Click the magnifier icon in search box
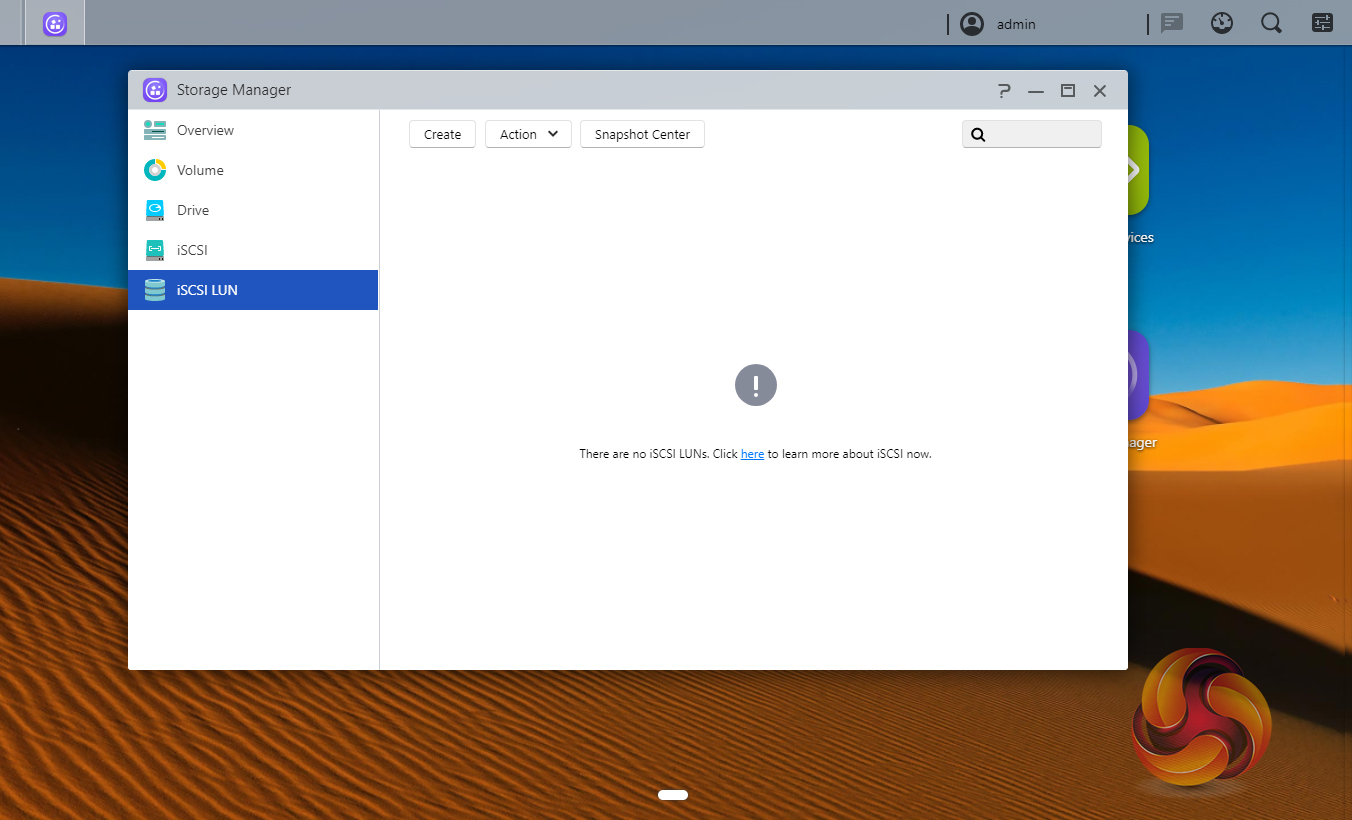 979,134
